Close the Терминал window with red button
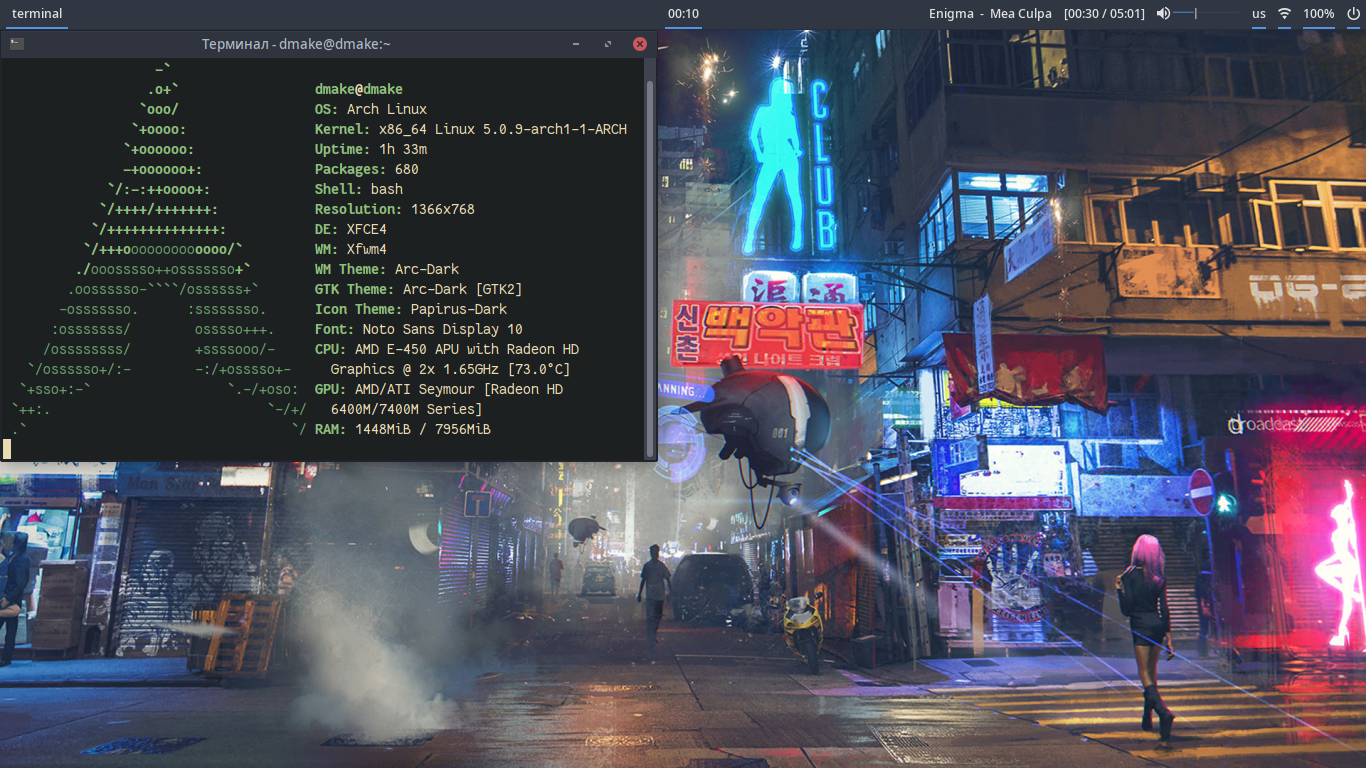The image size is (1366, 768). click(640, 44)
